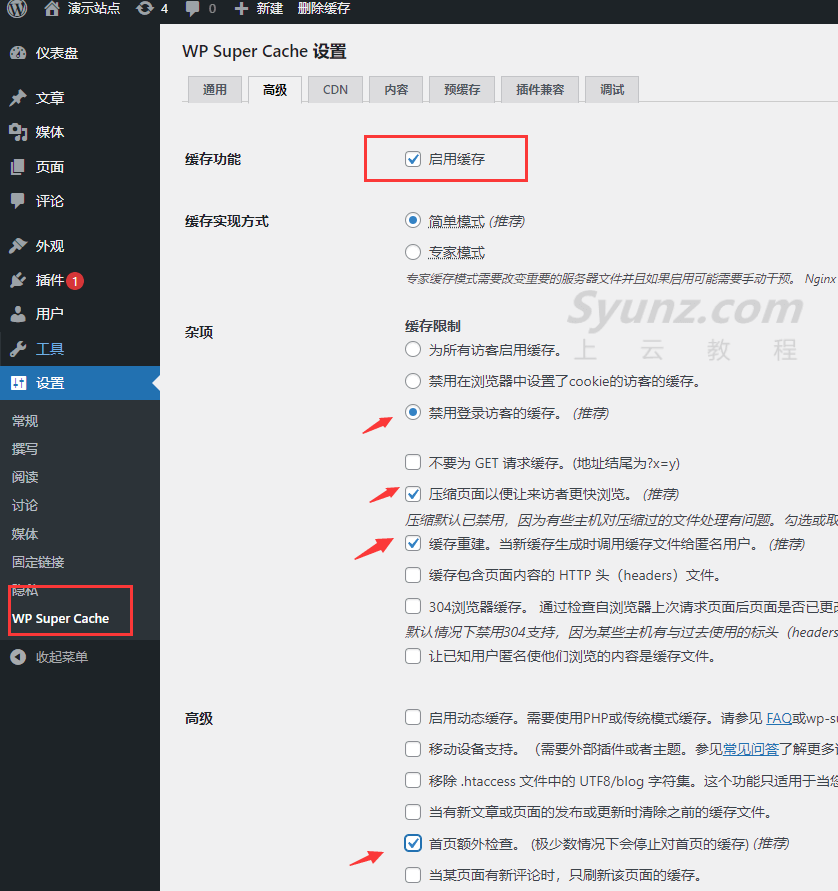Toggle the 首页额外检查 checkbox
Image resolution: width=838 pixels, height=891 pixels.
coord(413,843)
